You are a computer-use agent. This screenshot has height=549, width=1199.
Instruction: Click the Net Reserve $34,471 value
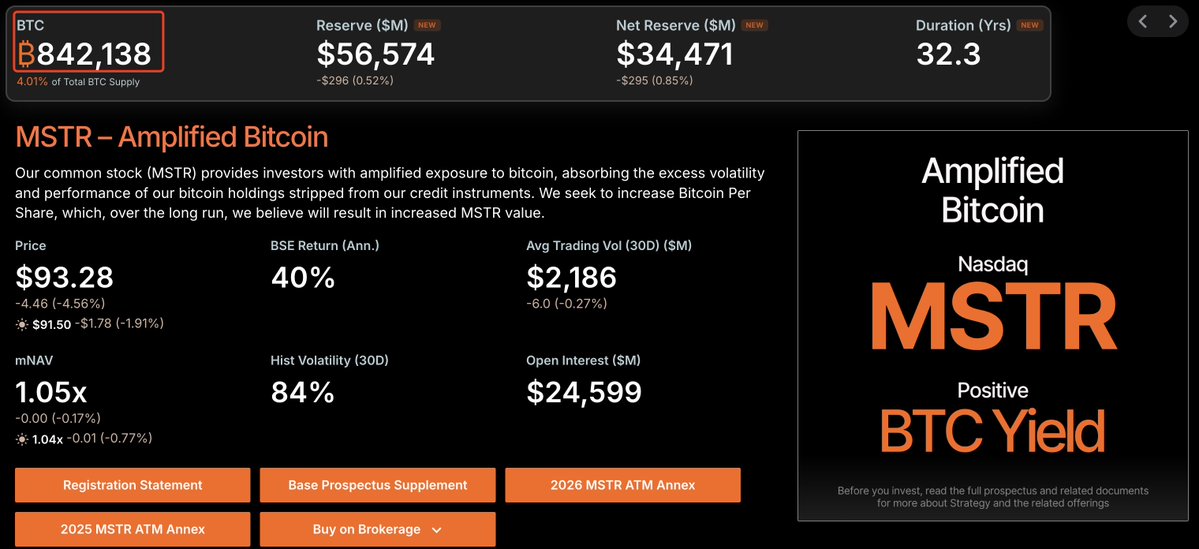click(674, 54)
